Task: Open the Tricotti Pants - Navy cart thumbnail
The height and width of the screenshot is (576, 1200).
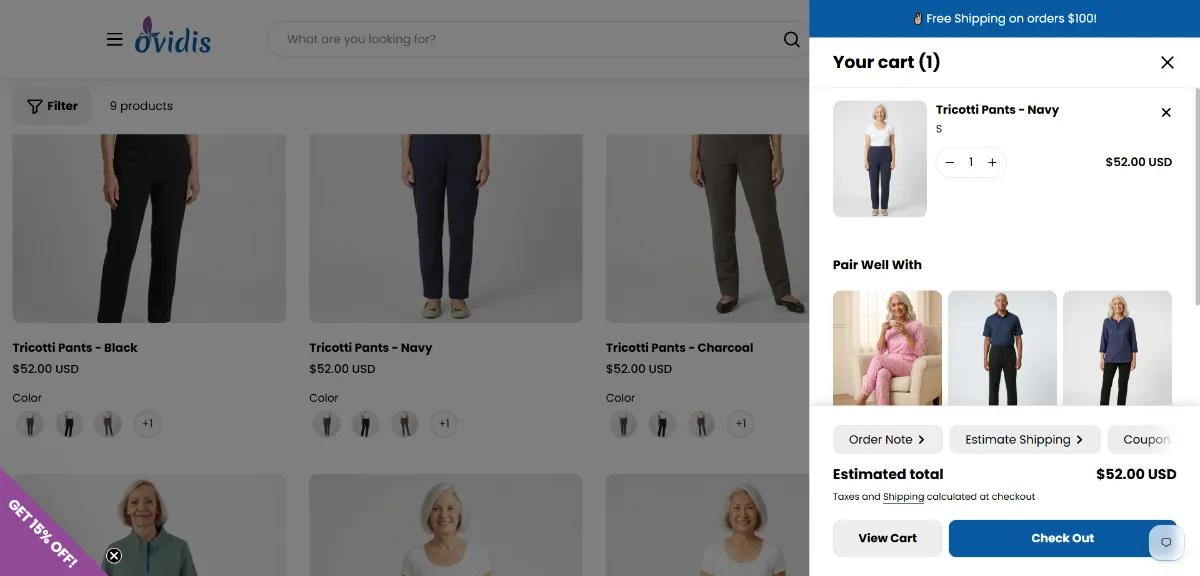Action: [880, 159]
